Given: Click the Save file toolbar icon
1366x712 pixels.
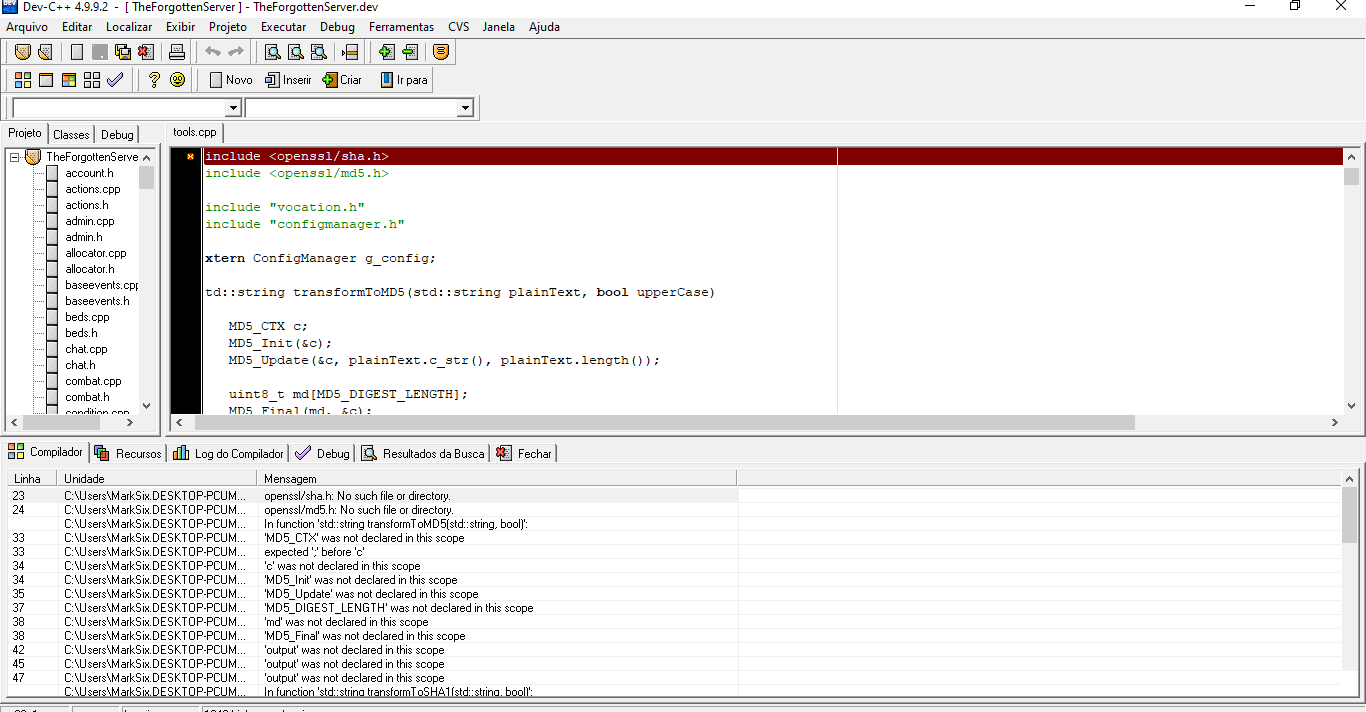Looking at the screenshot, I should [x=100, y=52].
